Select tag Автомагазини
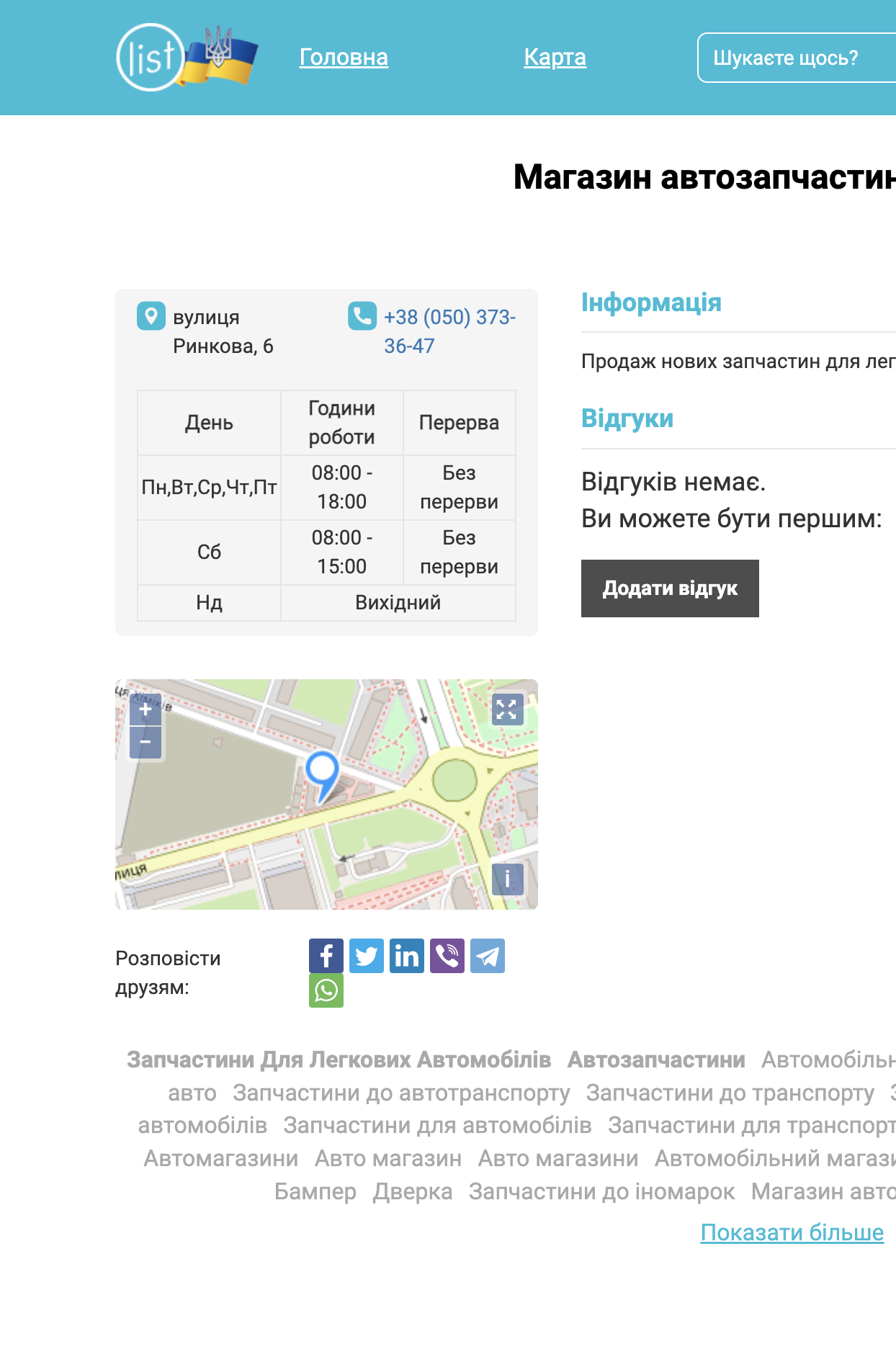 [221, 1158]
